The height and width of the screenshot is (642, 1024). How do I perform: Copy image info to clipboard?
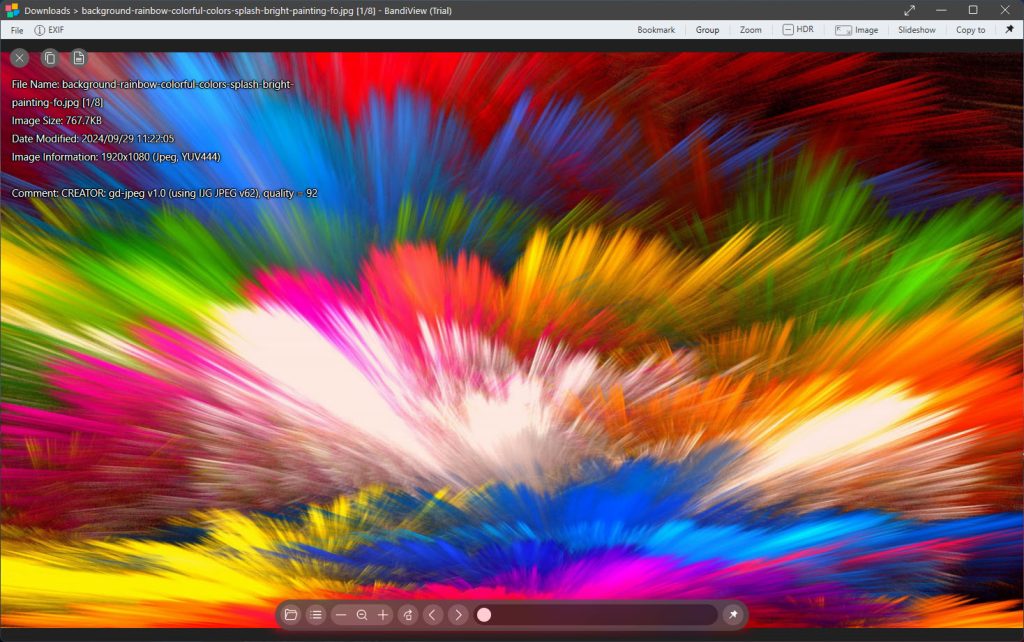point(50,58)
